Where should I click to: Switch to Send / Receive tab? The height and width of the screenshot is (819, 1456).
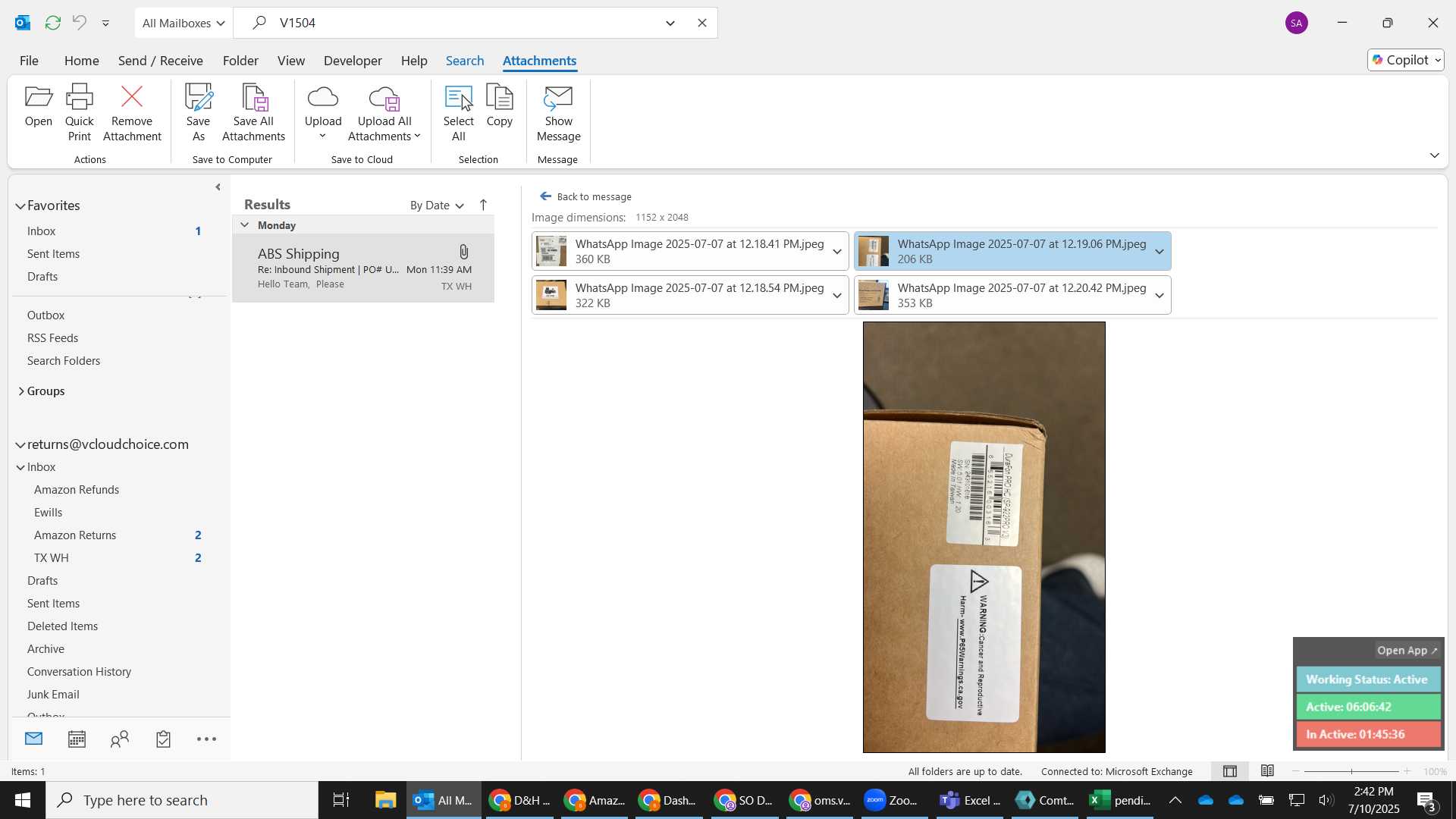[x=160, y=61]
